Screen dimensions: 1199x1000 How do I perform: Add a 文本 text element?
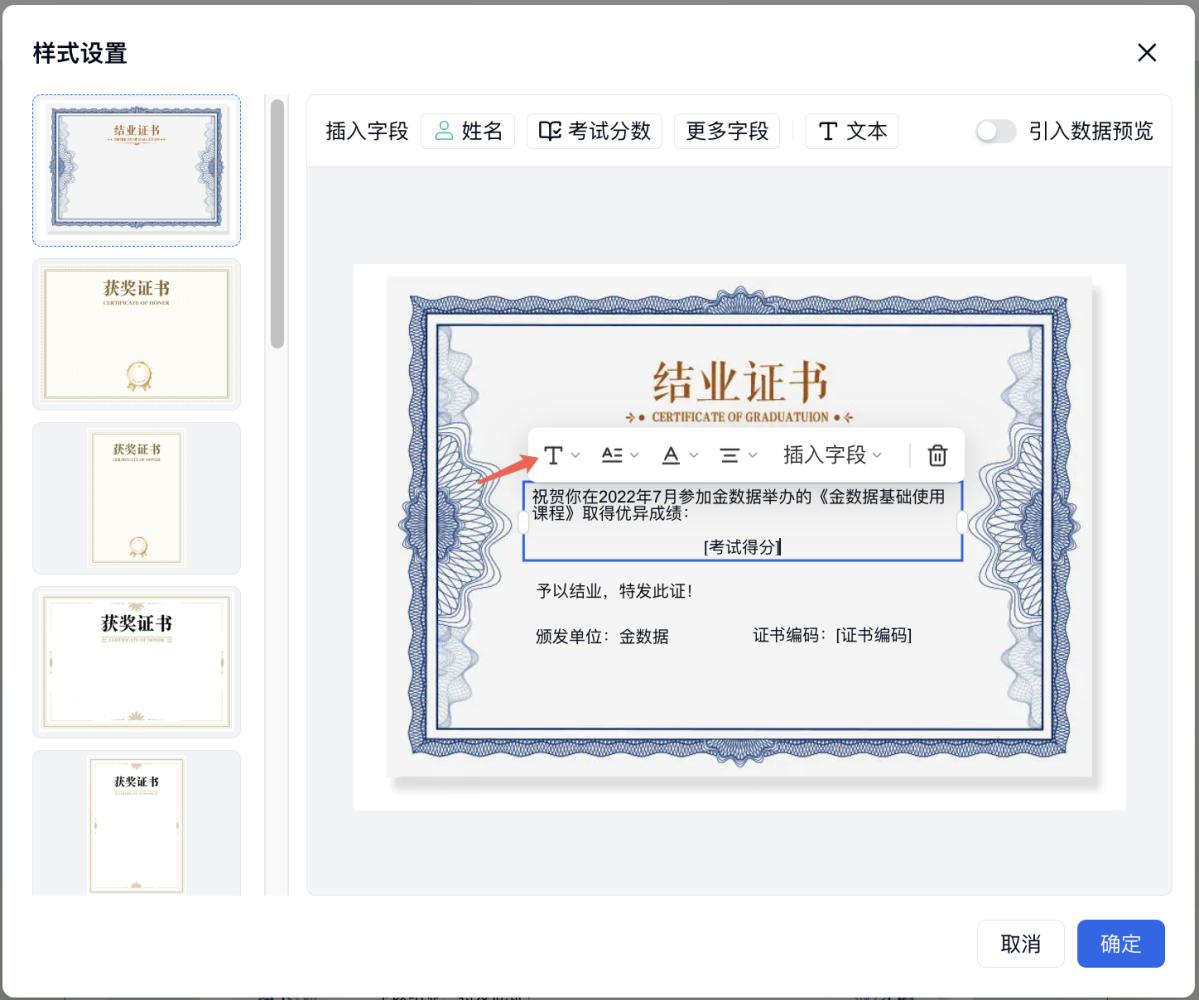(x=852, y=131)
